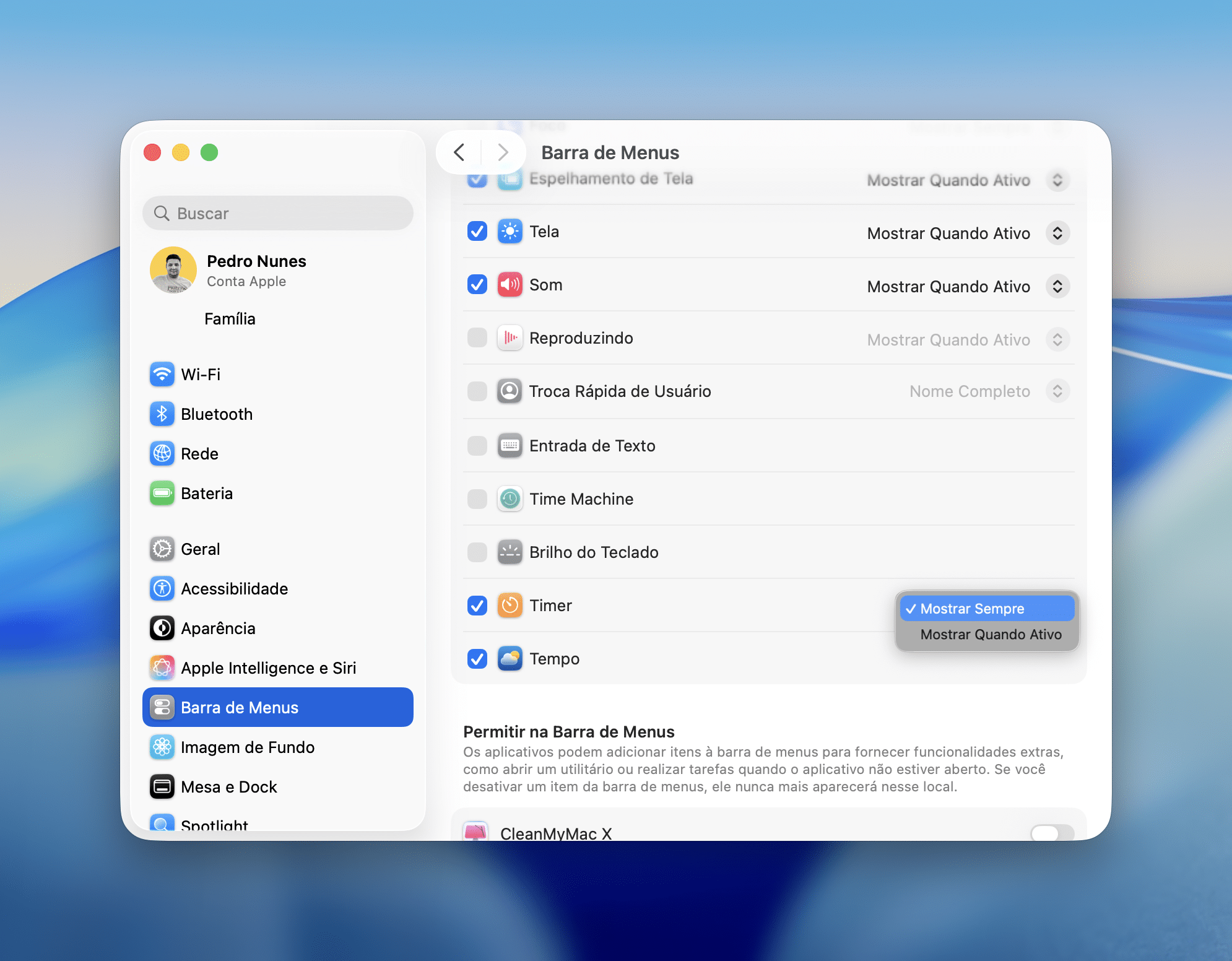Open Bluetooth settings from sidebar icon

(162, 414)
